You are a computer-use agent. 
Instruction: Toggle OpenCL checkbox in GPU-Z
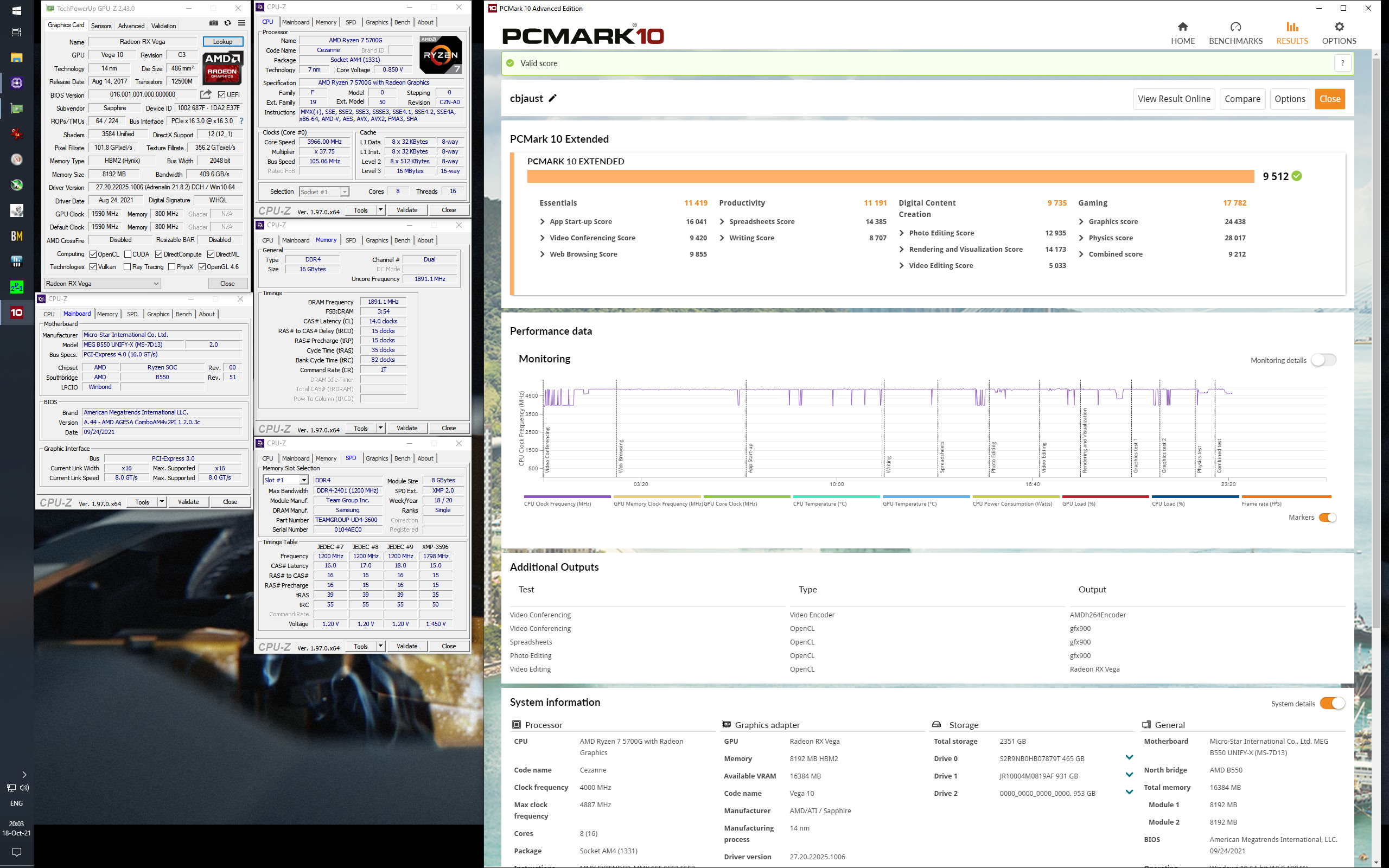[x=93, y=254]
